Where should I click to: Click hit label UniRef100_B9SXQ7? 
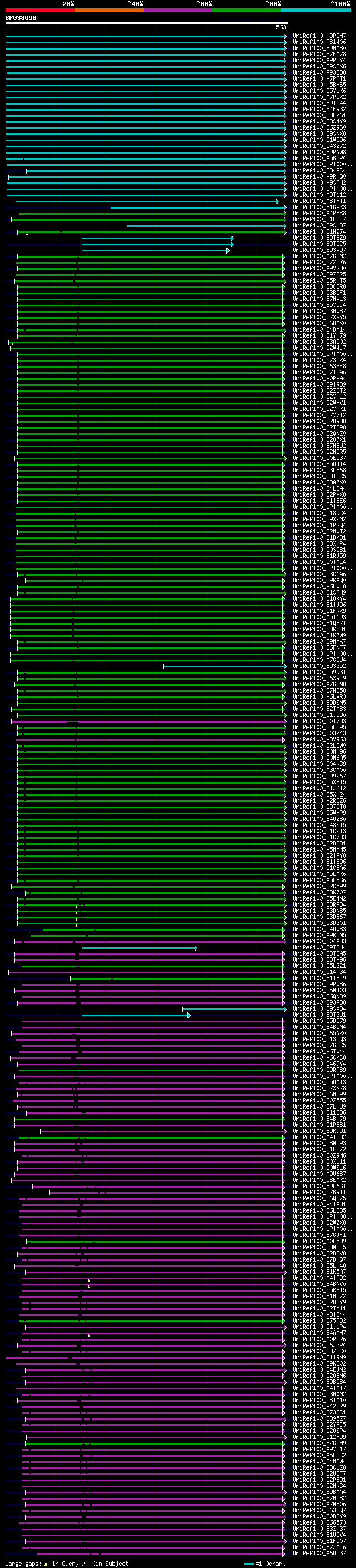click(x=319, y=250)
